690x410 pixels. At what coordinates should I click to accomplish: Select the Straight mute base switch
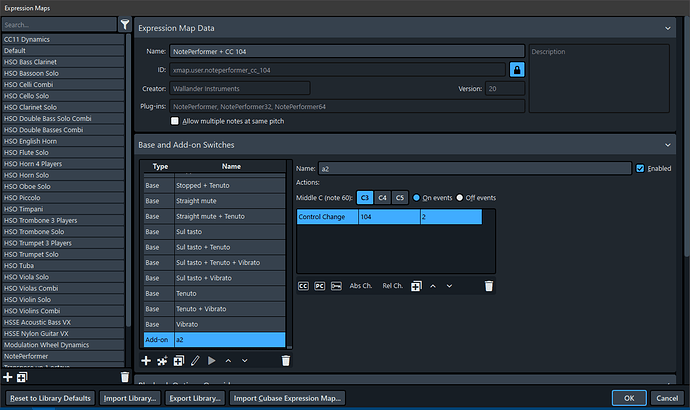tap(214, 201)
